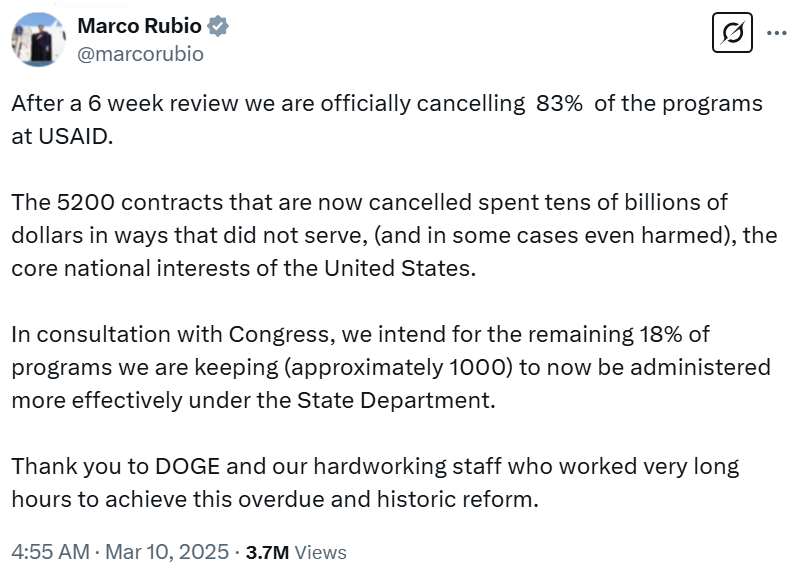
Task: Click the Marco Rubio display name
Action: pos(139,27)
